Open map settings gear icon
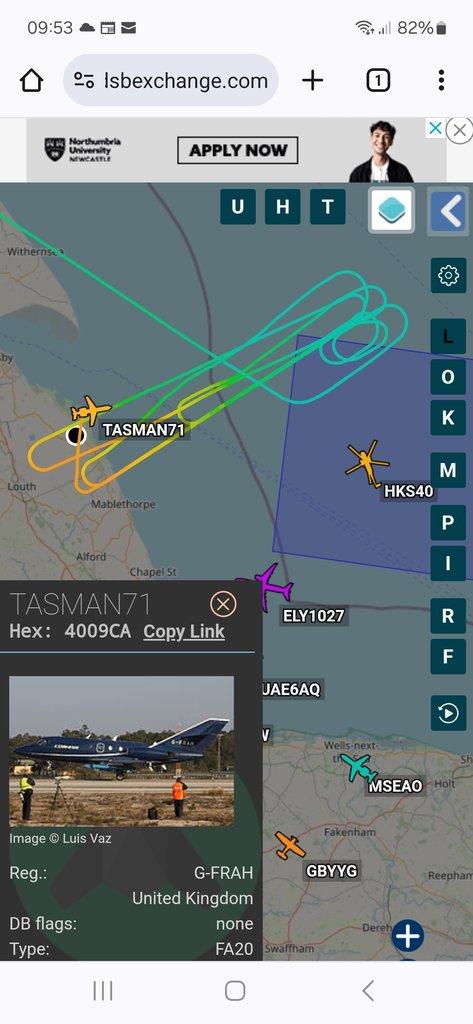 pyautogui.click(x=448, y=276)
